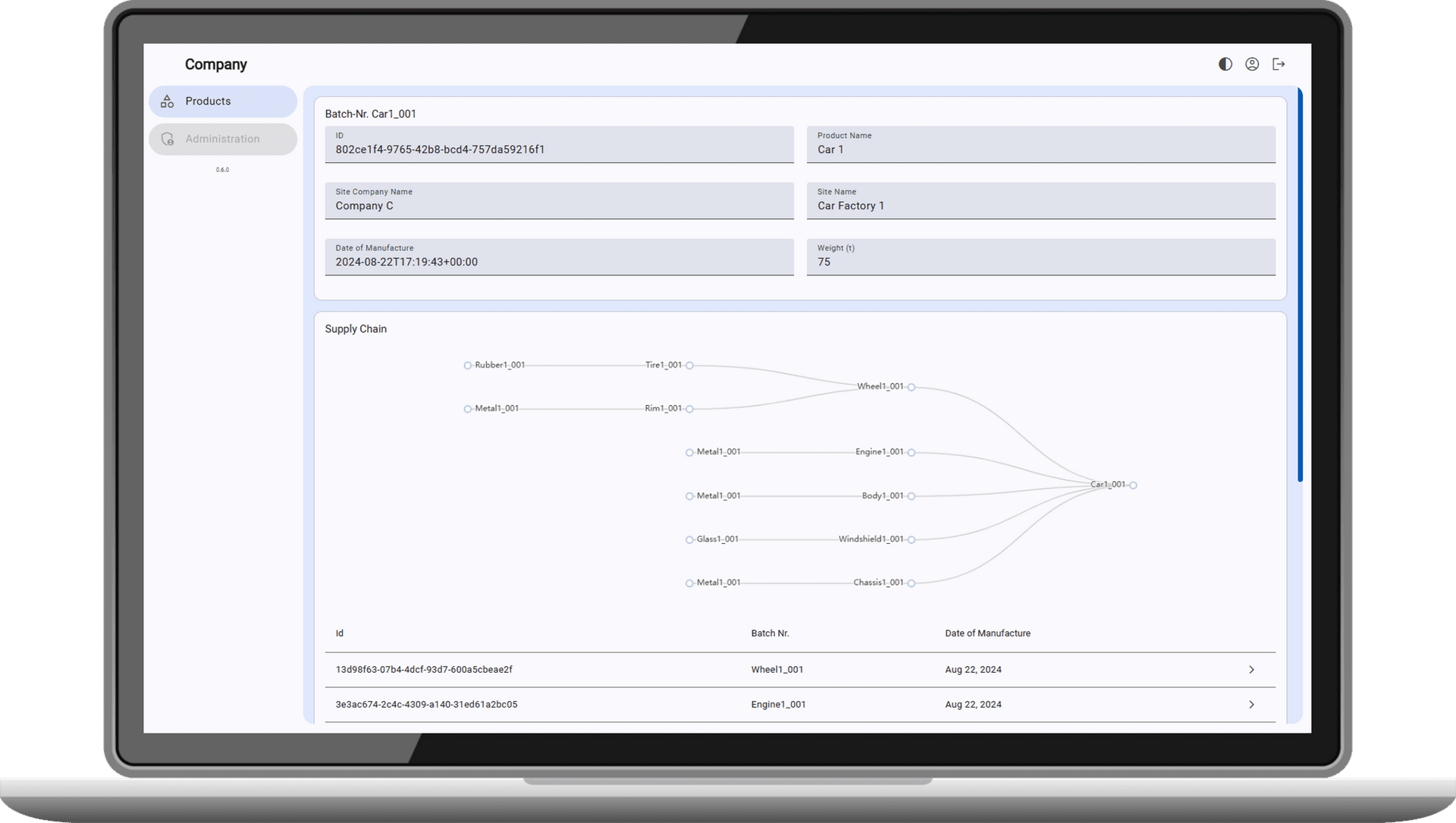Click the Car1_001 graph node marker
Screen dimensions: 1456x823
click(x=1134, y=485)
